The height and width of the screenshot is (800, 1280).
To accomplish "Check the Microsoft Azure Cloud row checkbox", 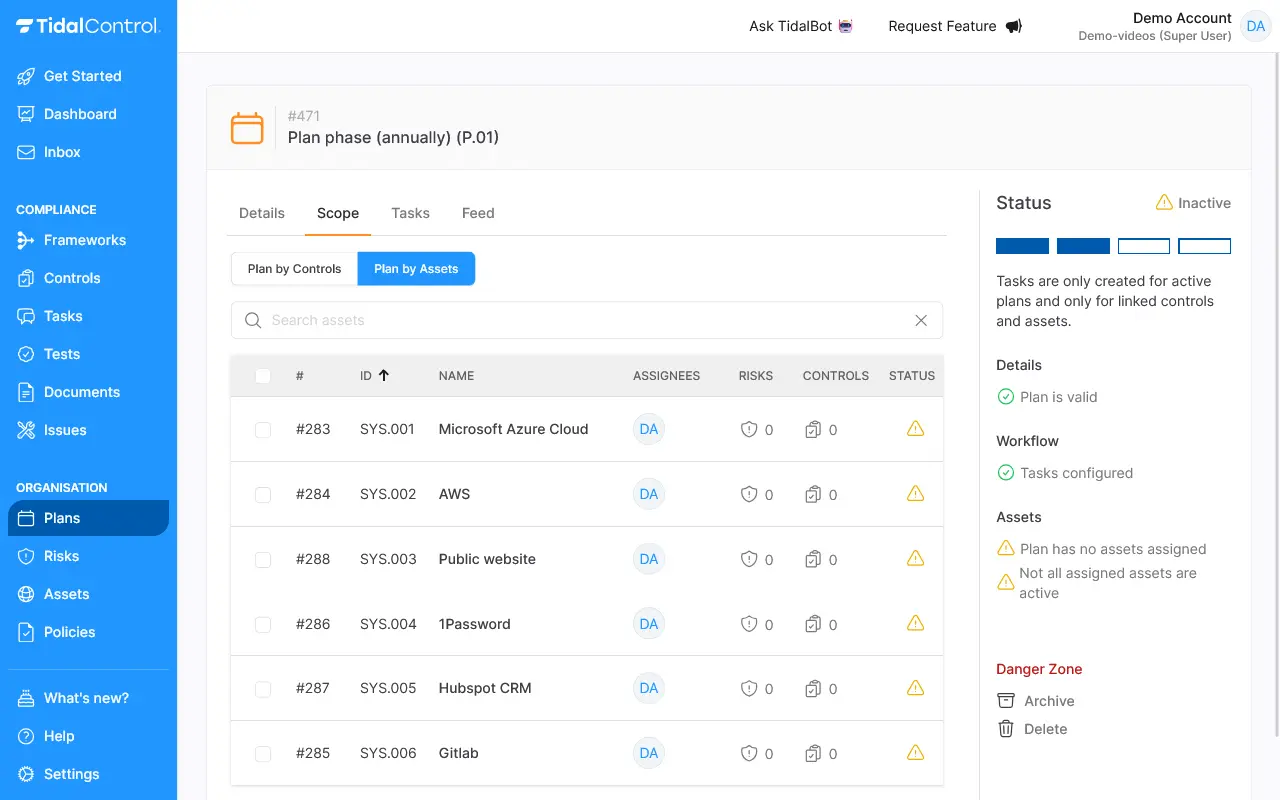I will click(x=263, y=429).
